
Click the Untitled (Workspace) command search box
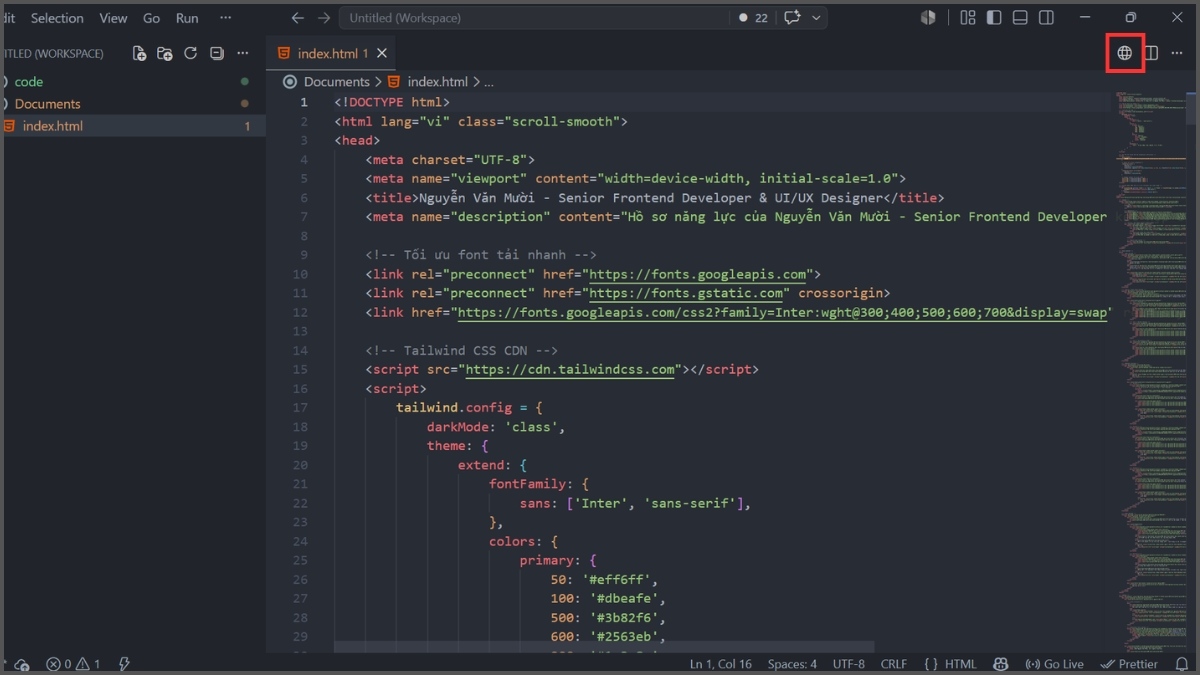(533, 18)
